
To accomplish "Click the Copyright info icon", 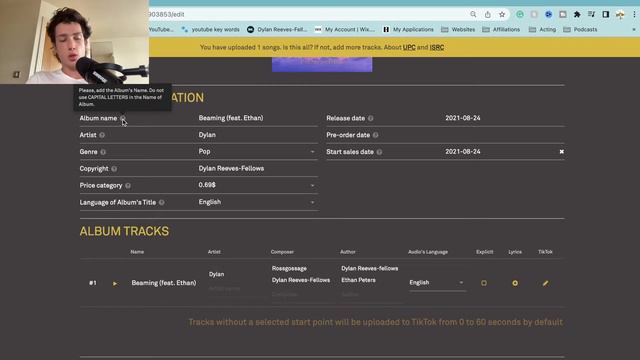I will 114,169.
